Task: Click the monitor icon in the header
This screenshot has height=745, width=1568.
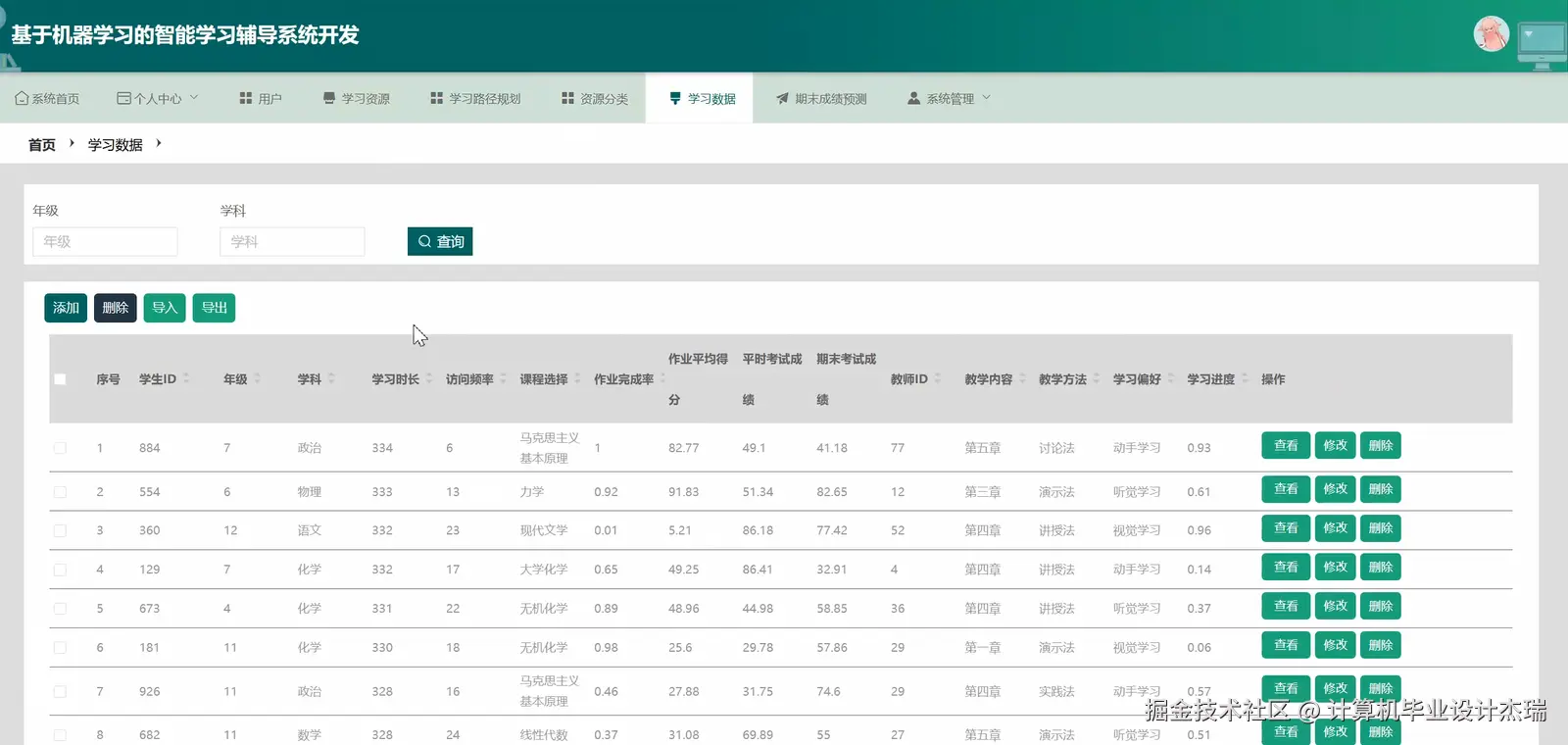Action: point(1542,45)
